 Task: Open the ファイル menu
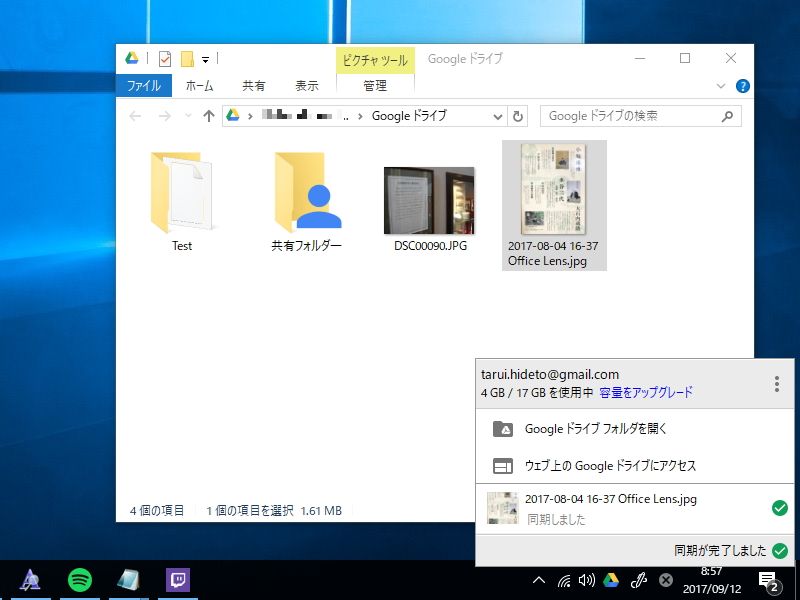click(x=144, y=85)
